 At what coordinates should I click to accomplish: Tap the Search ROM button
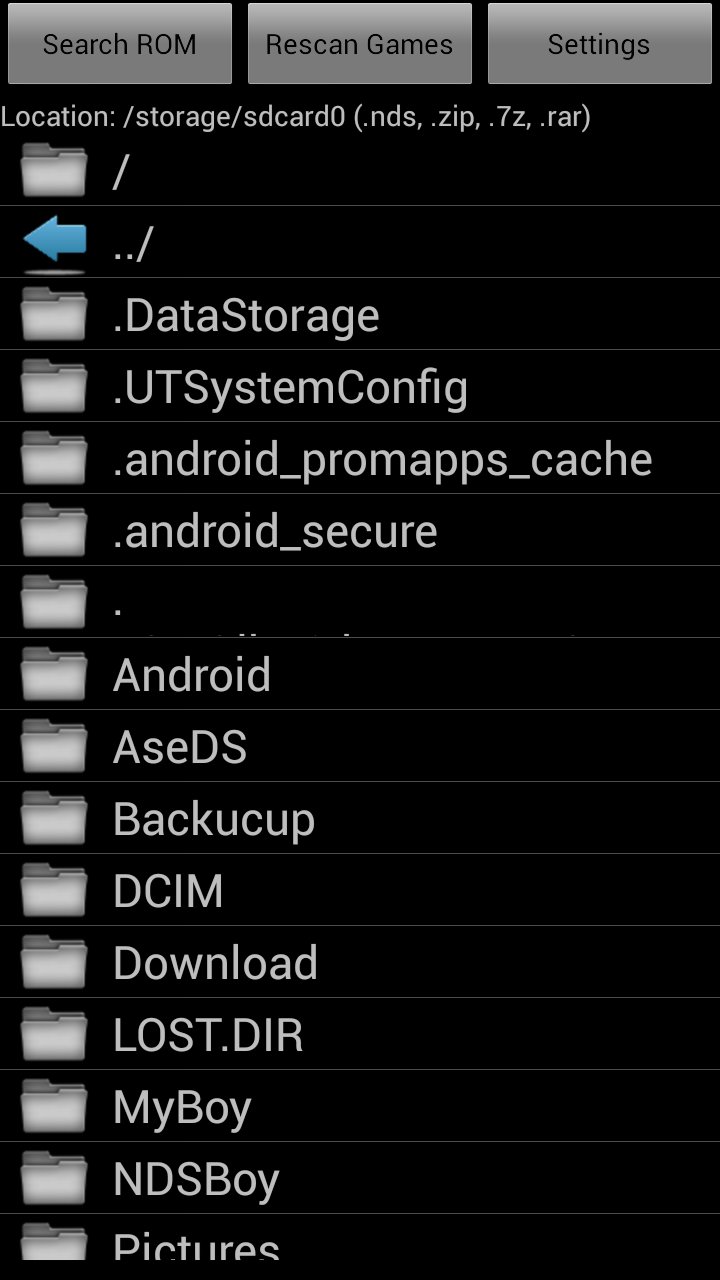[x=120, y=44]
